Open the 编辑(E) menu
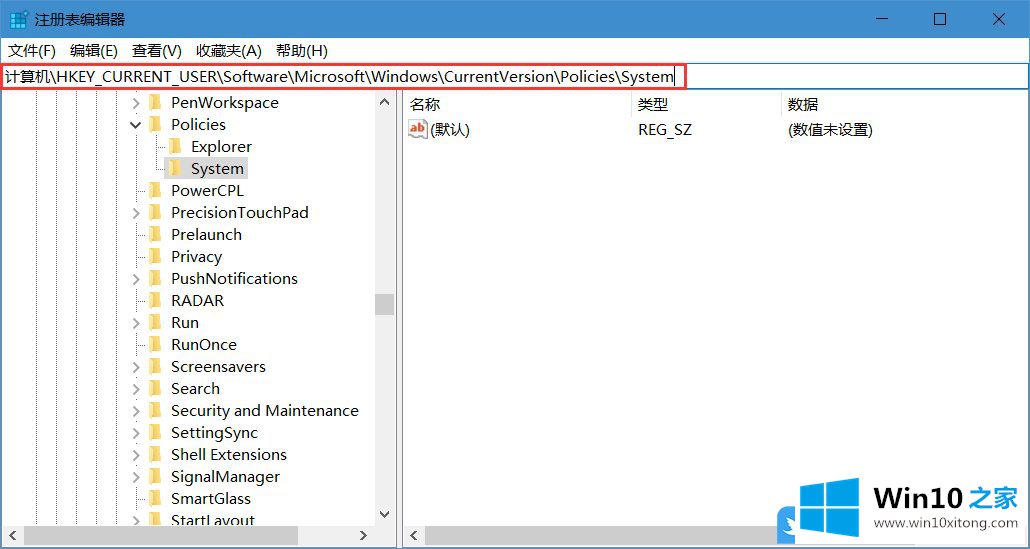This screenshot has height=549, width=1030. click(x=94, y=51)
